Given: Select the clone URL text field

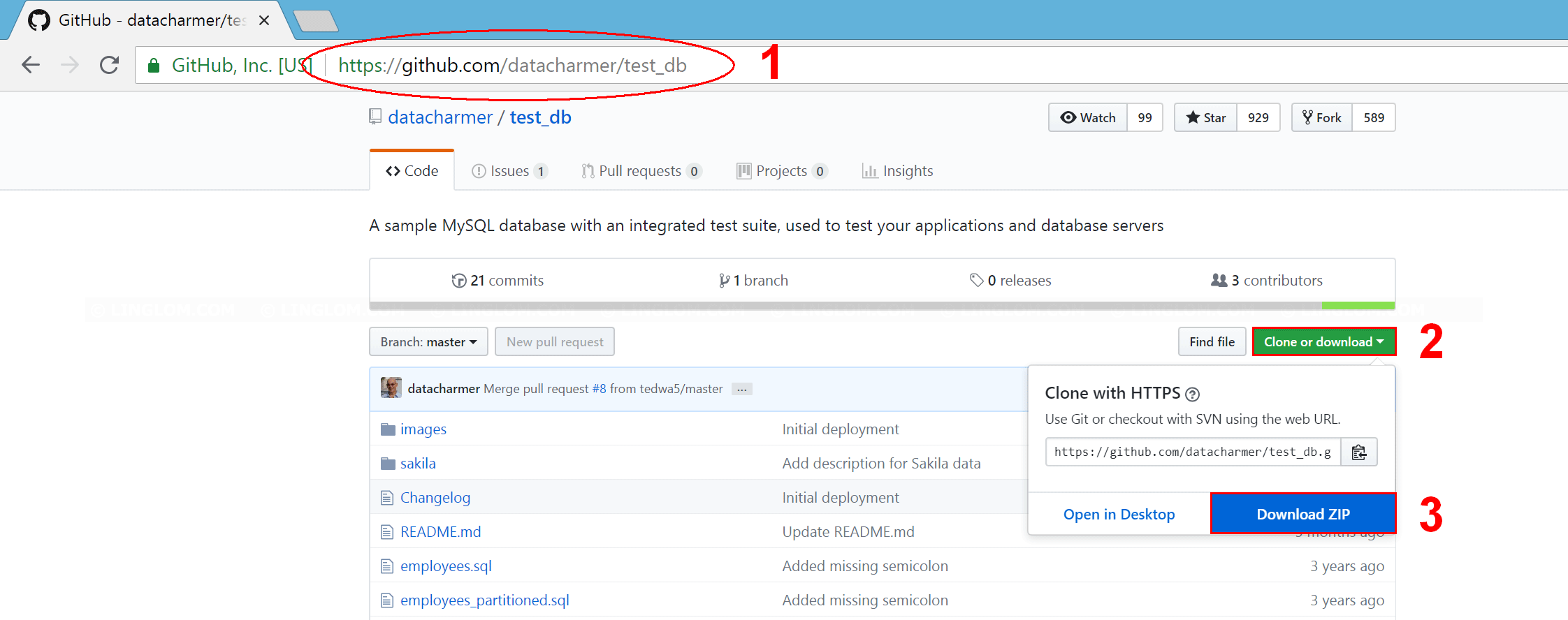Looking at the screenshot, I should [x=1193, y=452].
